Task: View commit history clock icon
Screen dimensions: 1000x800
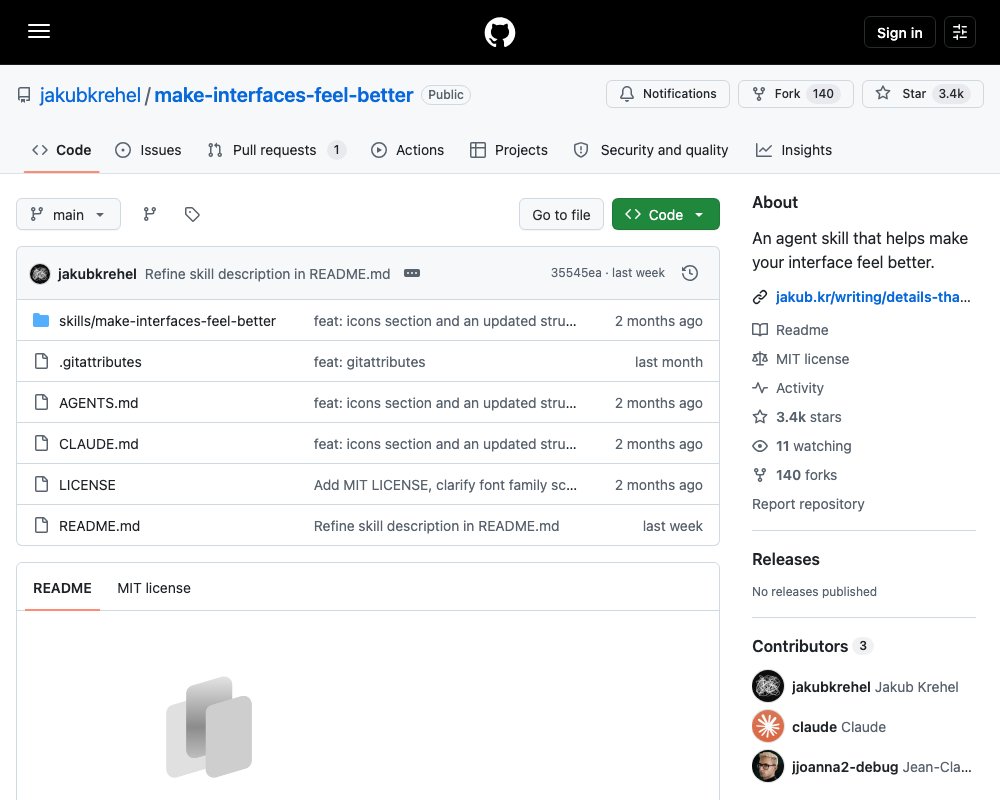Action: pos(689,273)
